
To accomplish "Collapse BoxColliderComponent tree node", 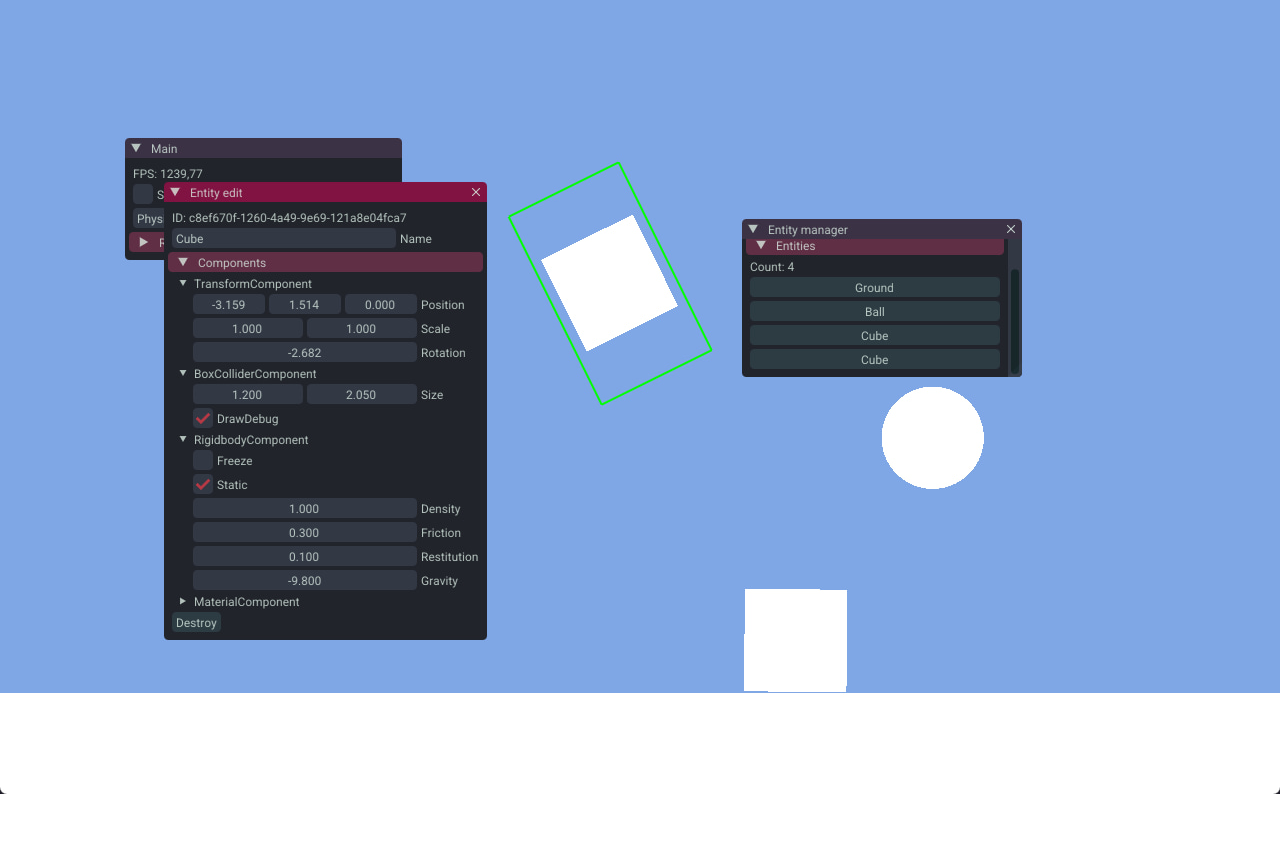I will point(183,373).
